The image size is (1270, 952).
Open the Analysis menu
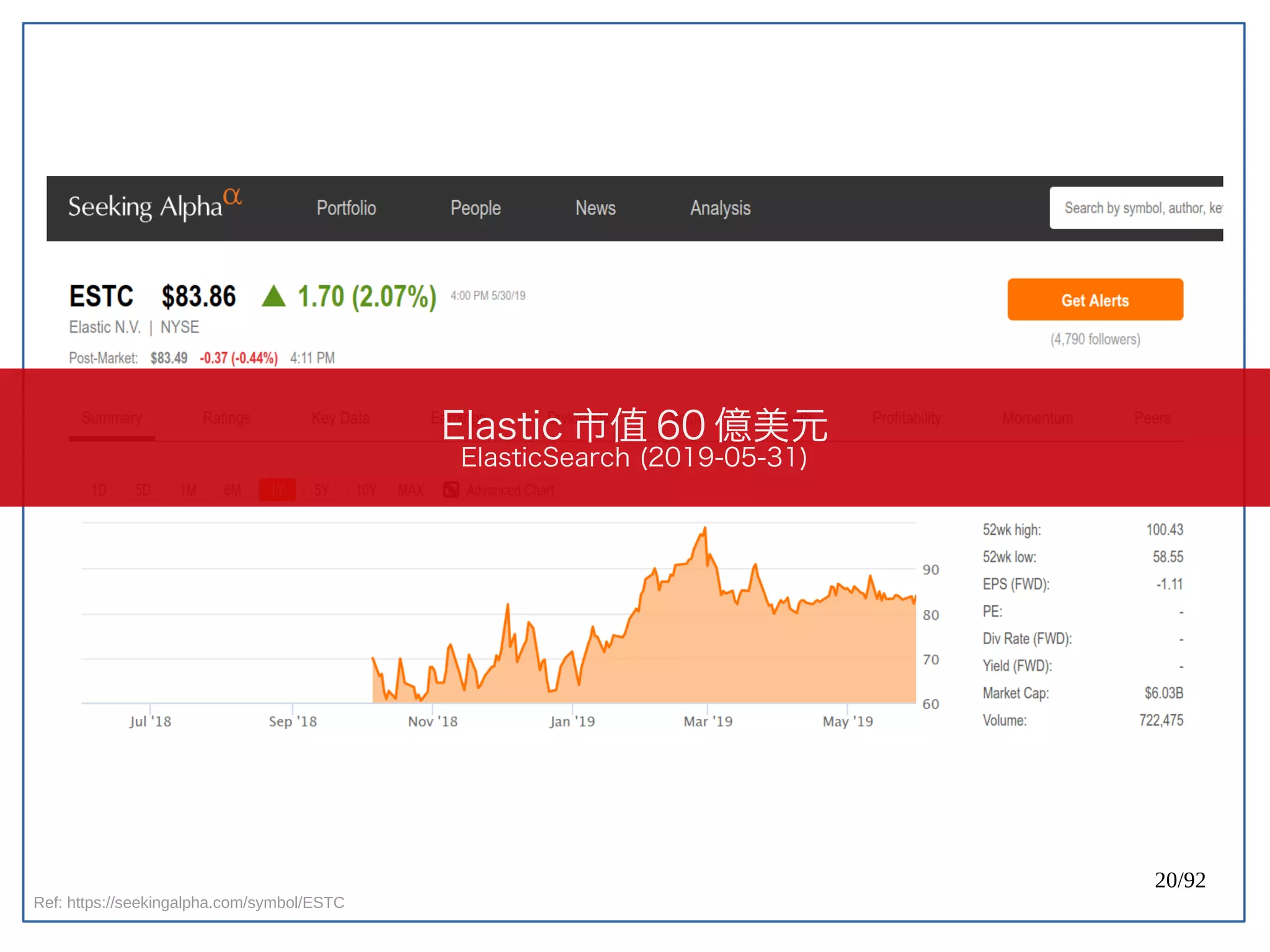721,208
